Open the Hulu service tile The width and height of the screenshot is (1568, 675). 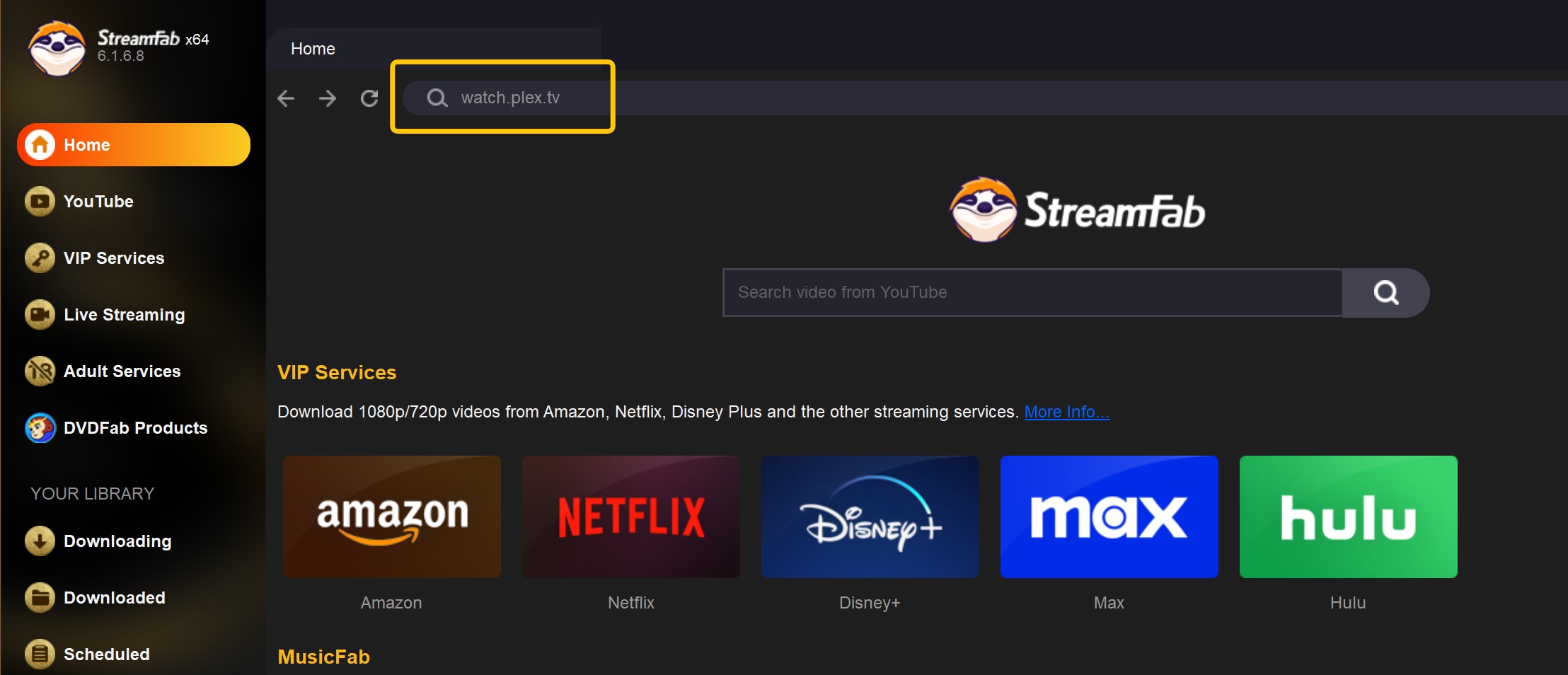[x=1349, y=517]
